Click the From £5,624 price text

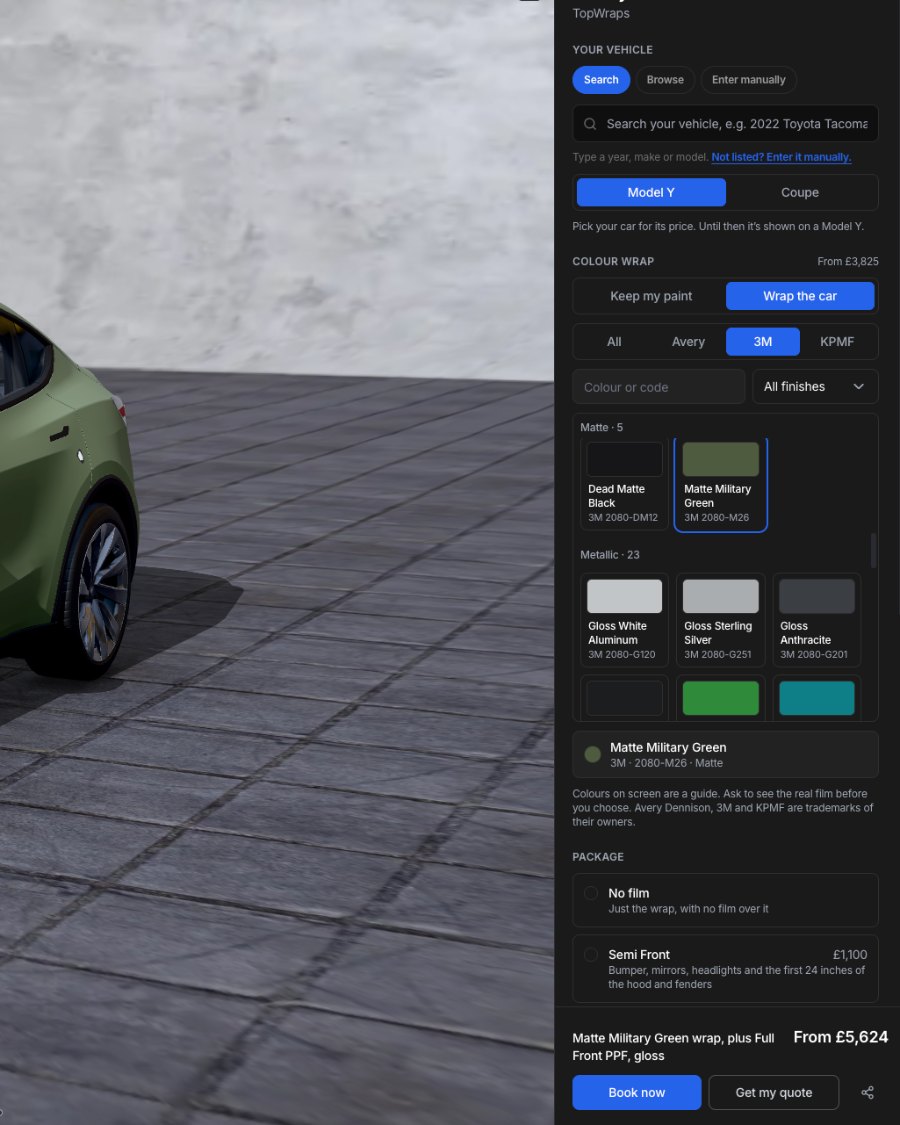840,1037
